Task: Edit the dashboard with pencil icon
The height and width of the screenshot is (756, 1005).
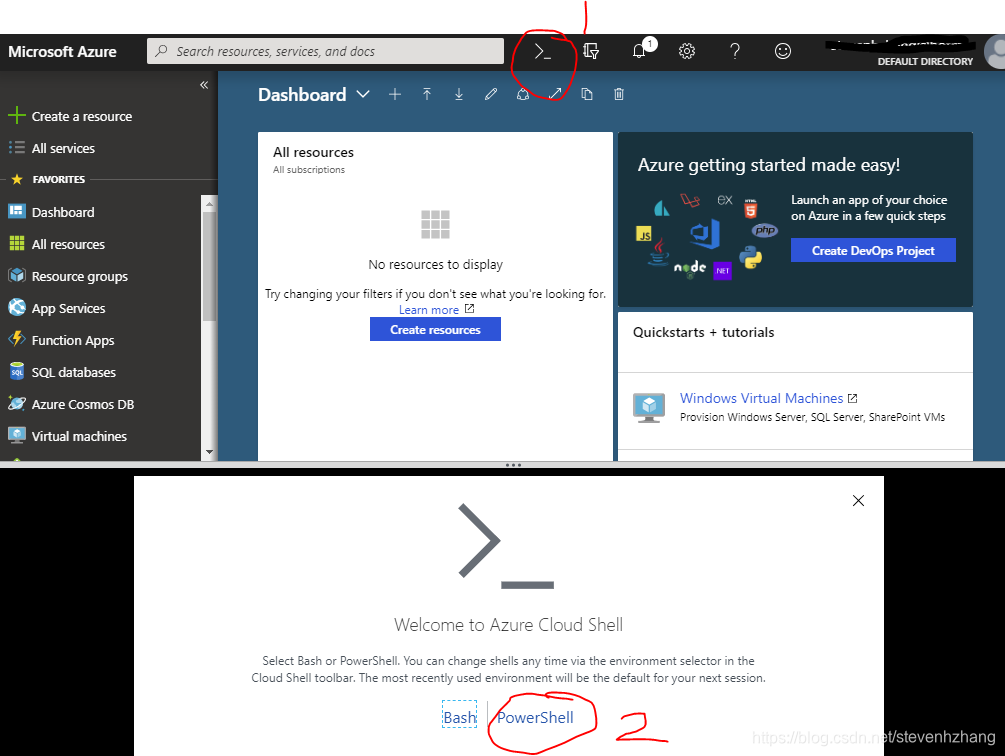Action: coord(491,94)
